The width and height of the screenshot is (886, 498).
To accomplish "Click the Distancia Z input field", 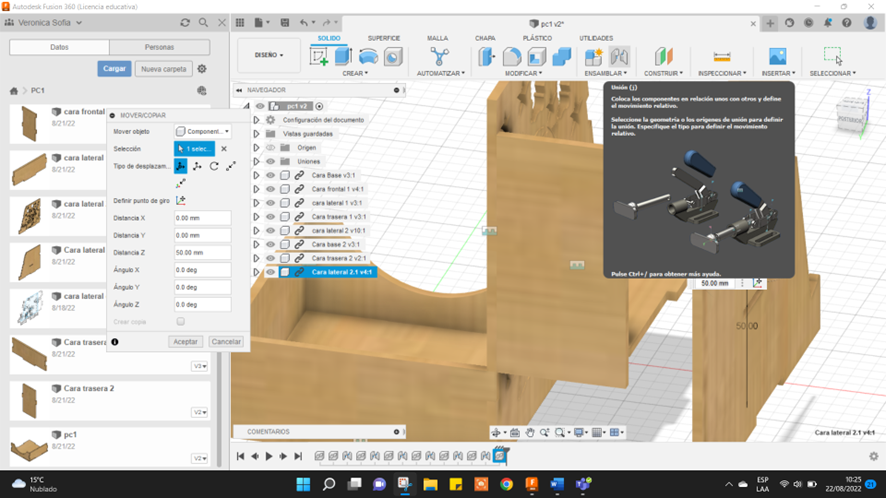I will [x=202, y=253].
